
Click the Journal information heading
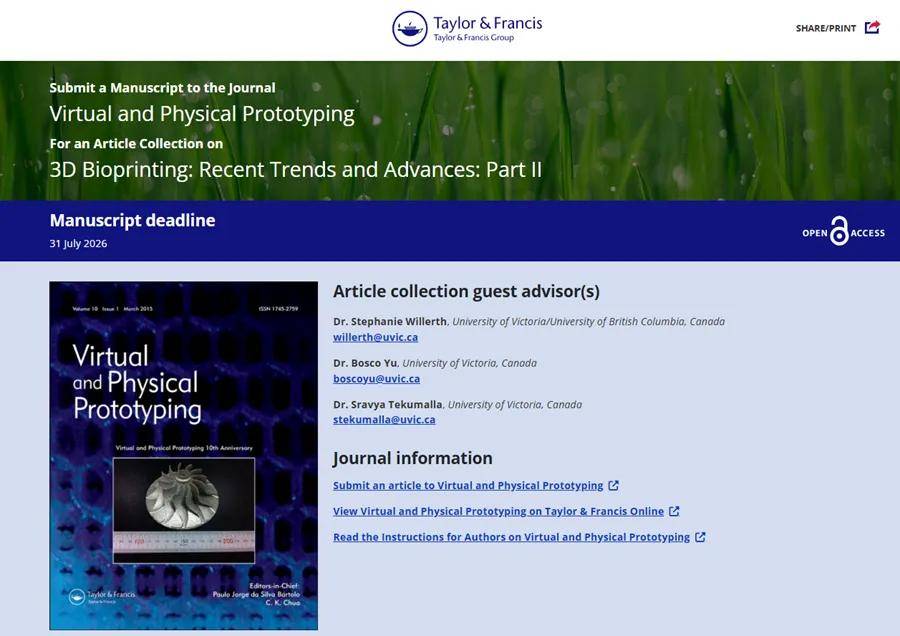[x=412, y=458]
